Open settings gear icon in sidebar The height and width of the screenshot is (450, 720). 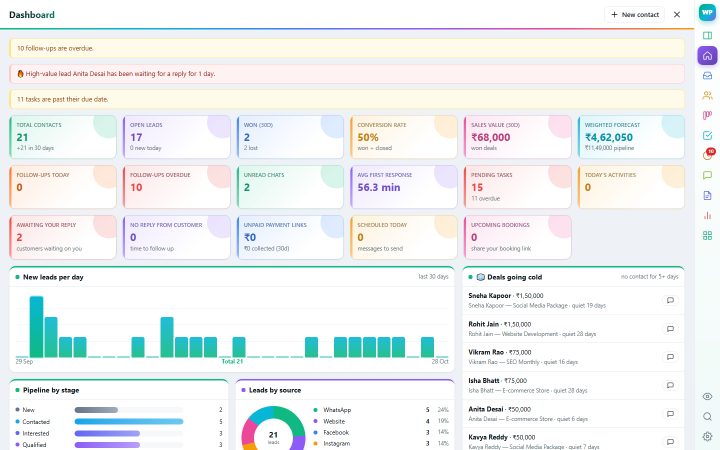click(707, 436)
